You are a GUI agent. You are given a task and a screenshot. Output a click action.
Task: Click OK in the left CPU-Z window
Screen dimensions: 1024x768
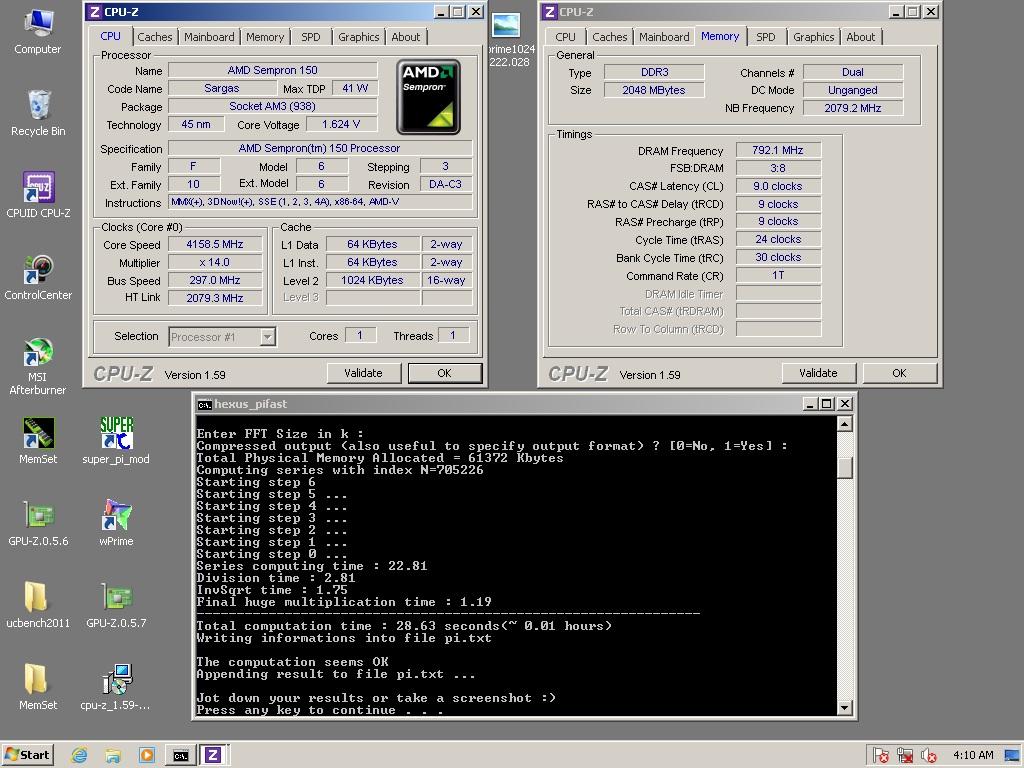pyautogui.click(x=445, y=373)
